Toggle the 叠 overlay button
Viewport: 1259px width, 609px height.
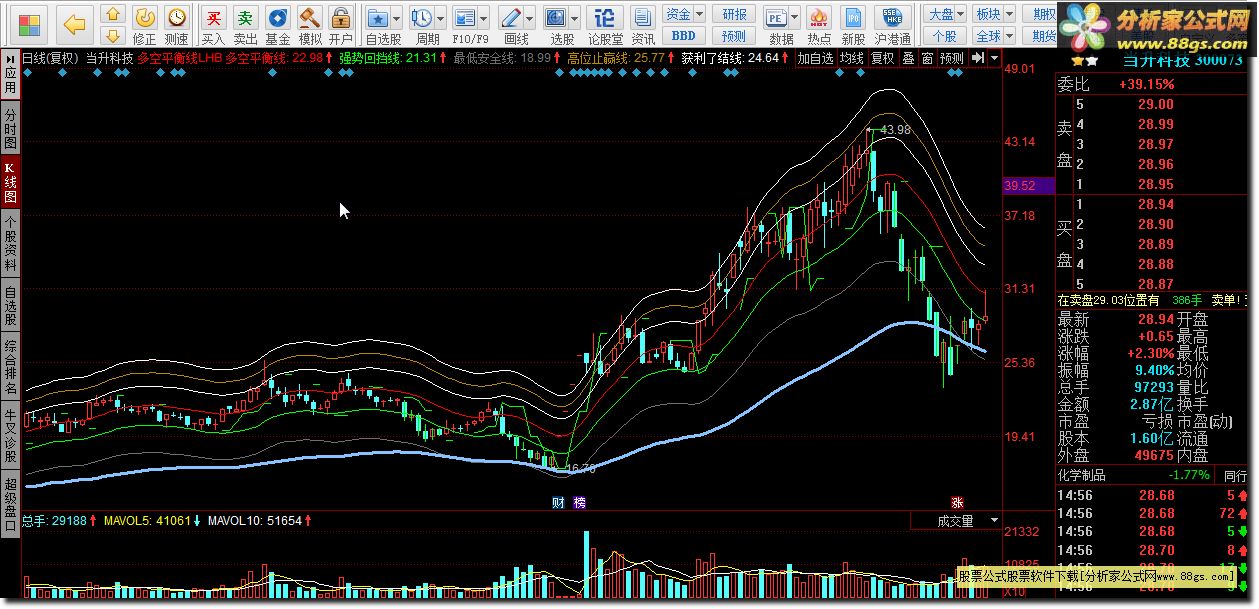tap(908, 58)
